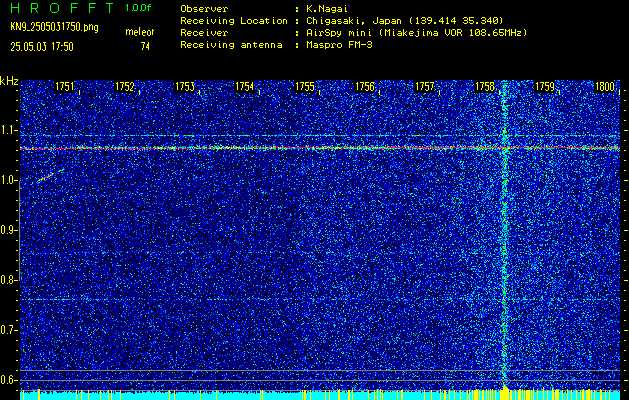Click the 1754 time marker
Screen dimensions: 629x400
click(245, 86)
